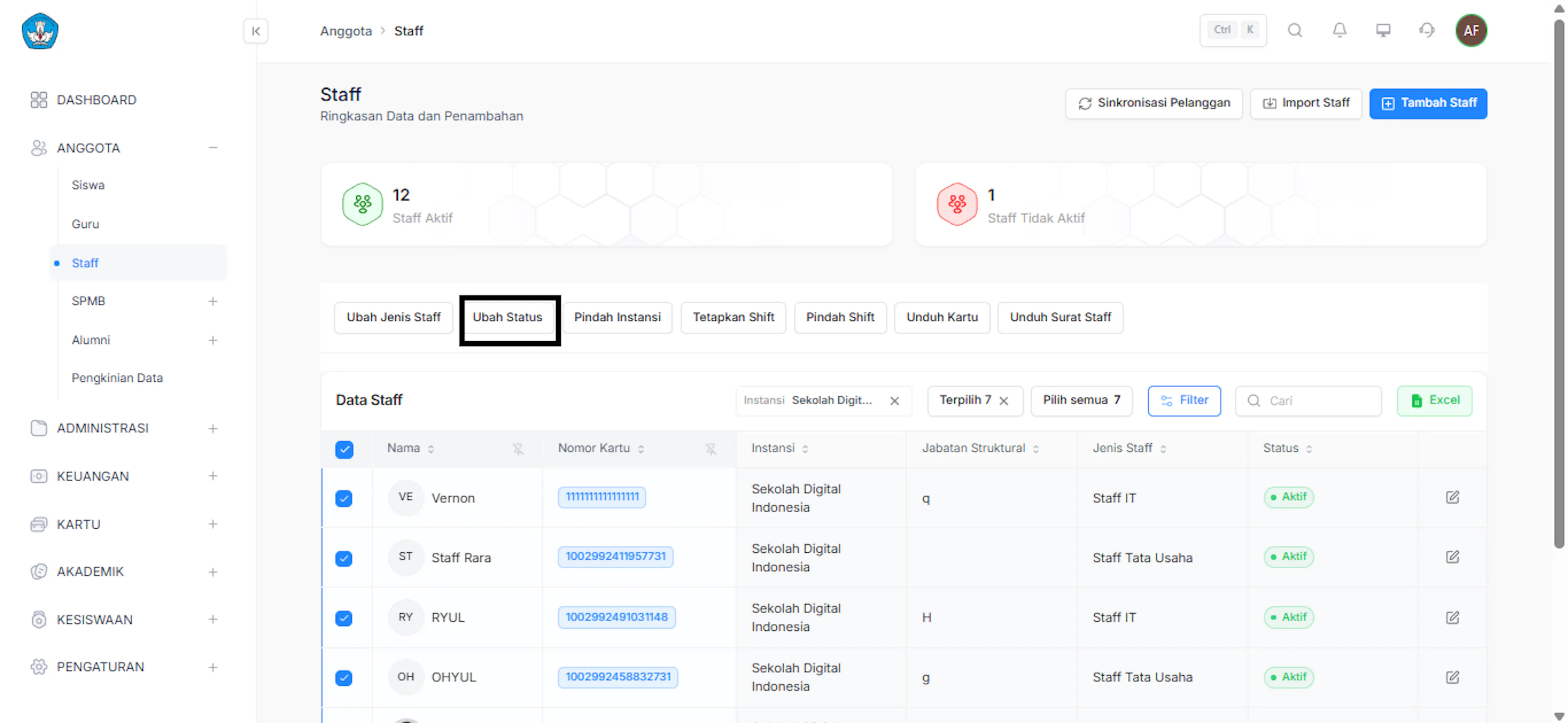Click the Ubah Status button
This screenshot has height=723, width=1568.
tap(508, 318)
